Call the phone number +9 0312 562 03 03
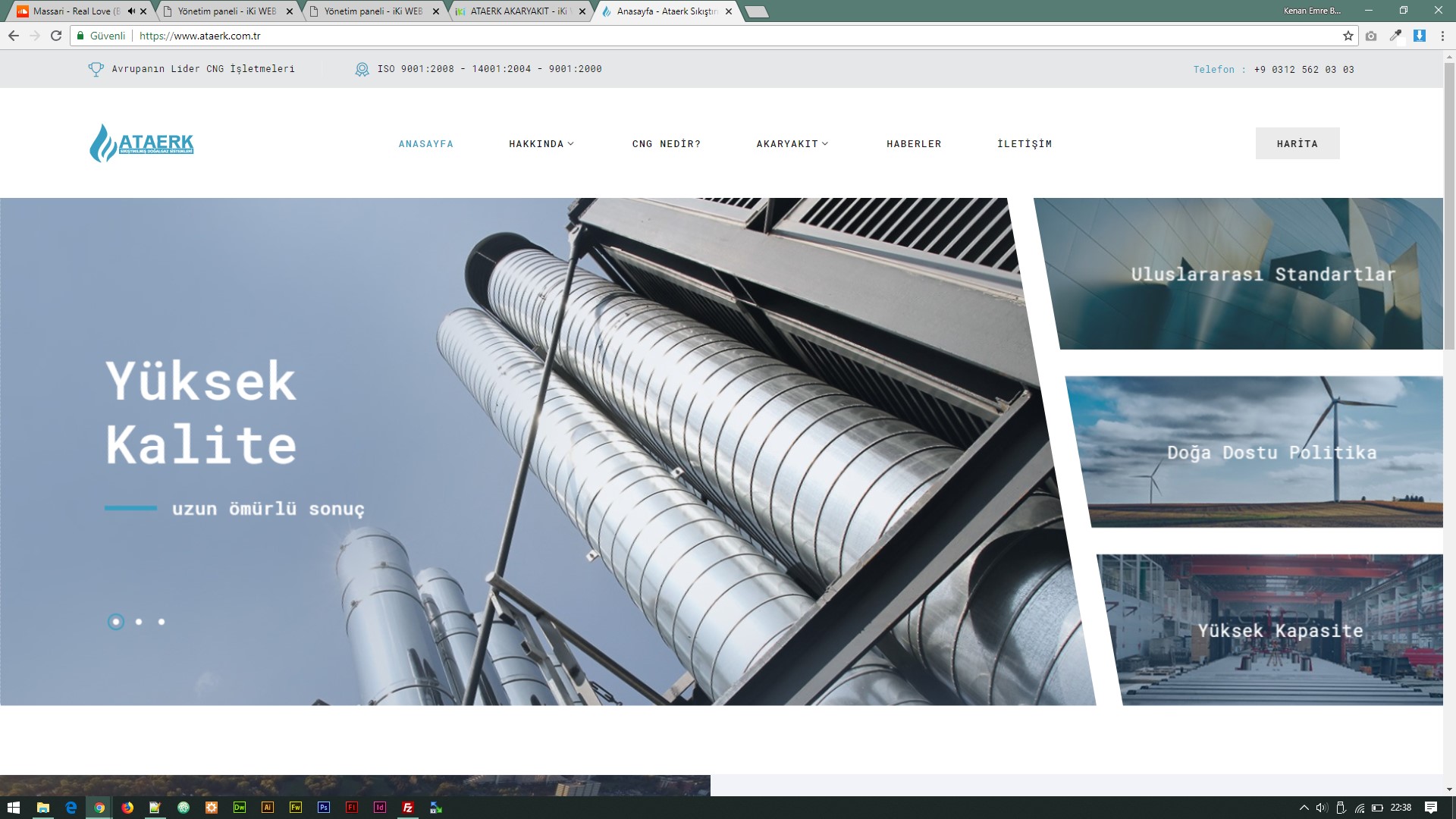1456x819 pixels. [1304, 69]
